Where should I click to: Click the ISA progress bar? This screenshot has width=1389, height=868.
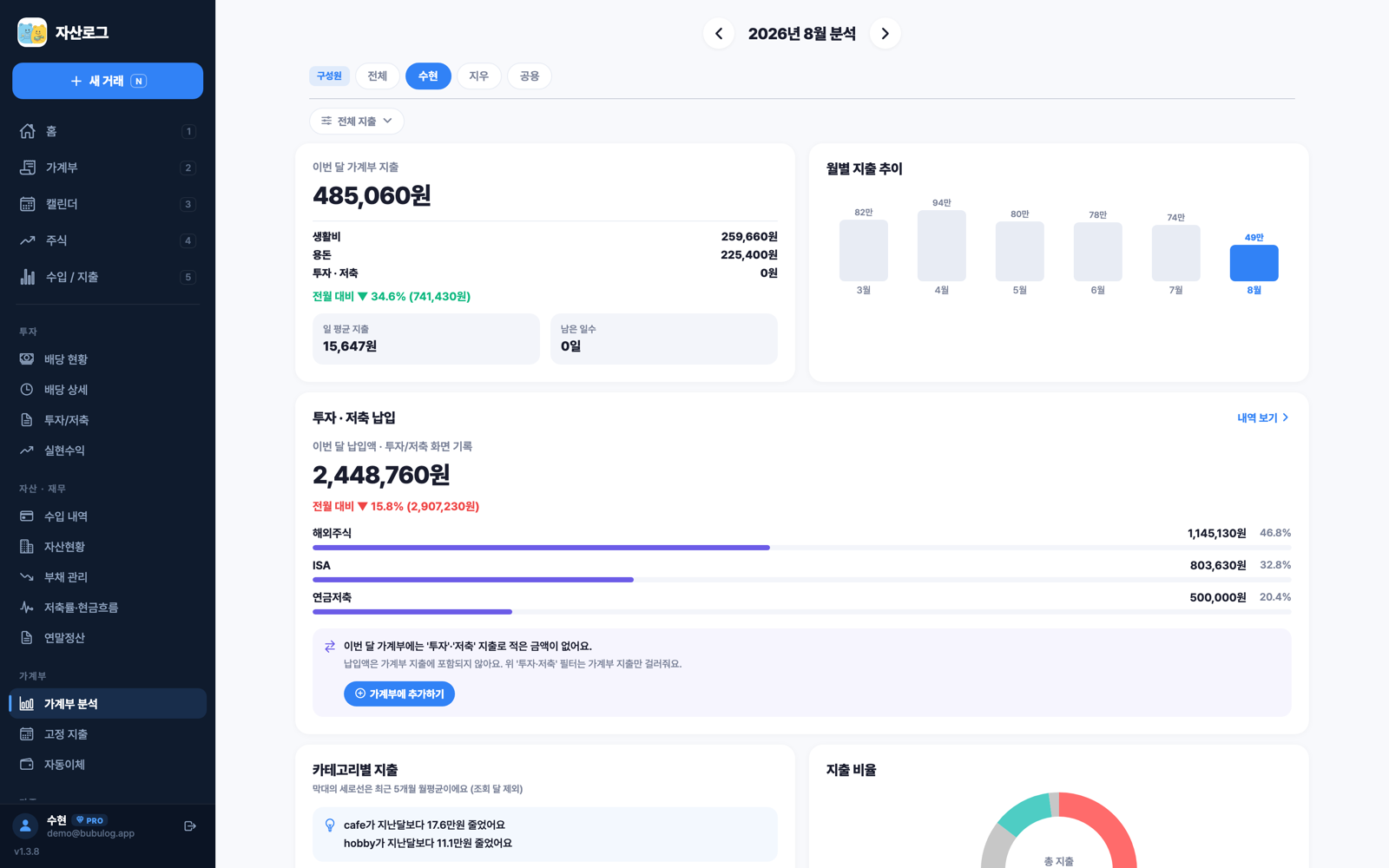tap(802, 580)
